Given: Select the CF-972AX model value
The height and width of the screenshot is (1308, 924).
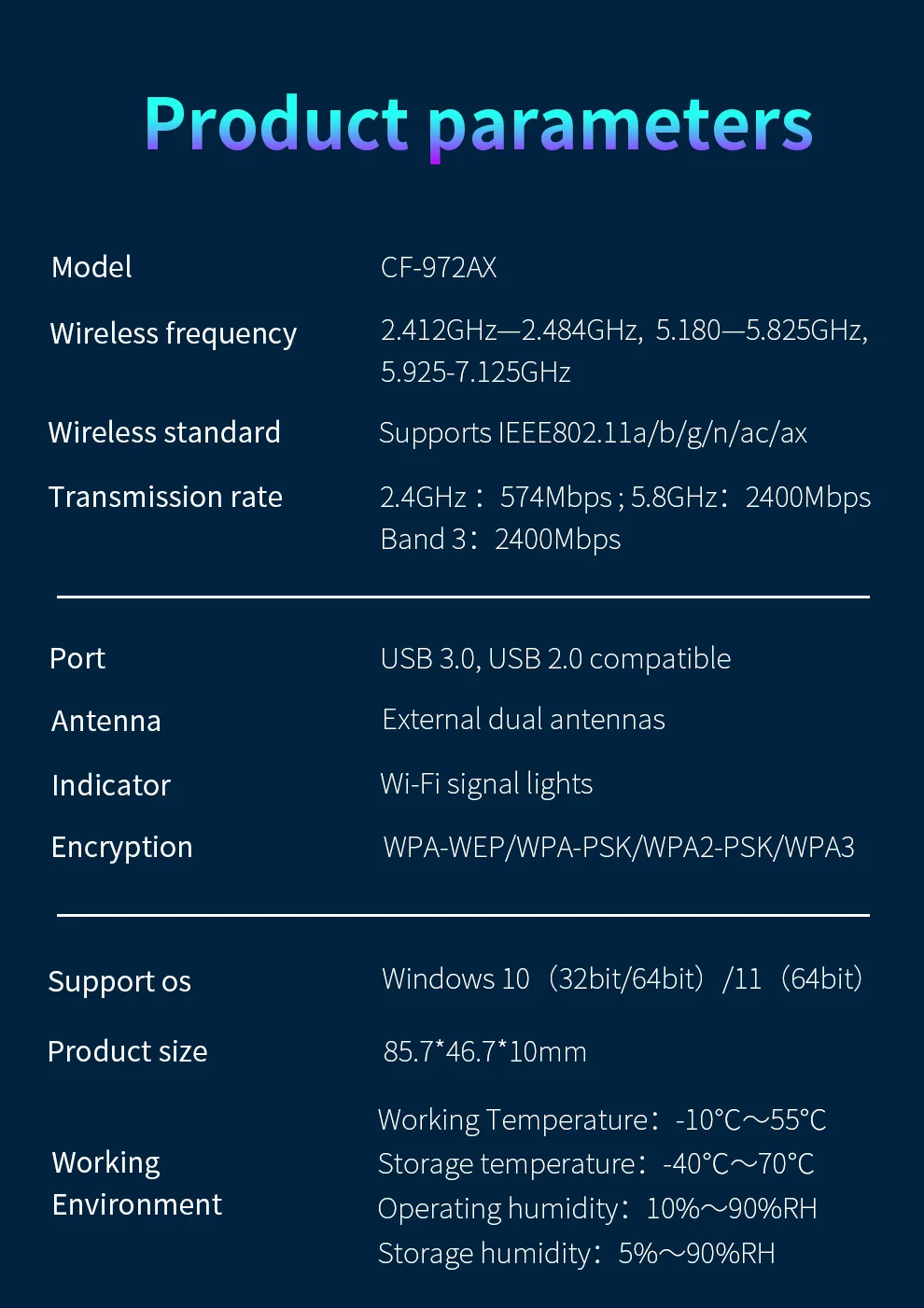Looking at the screenshot, I should pyautogui.click(x=439, y=268).
